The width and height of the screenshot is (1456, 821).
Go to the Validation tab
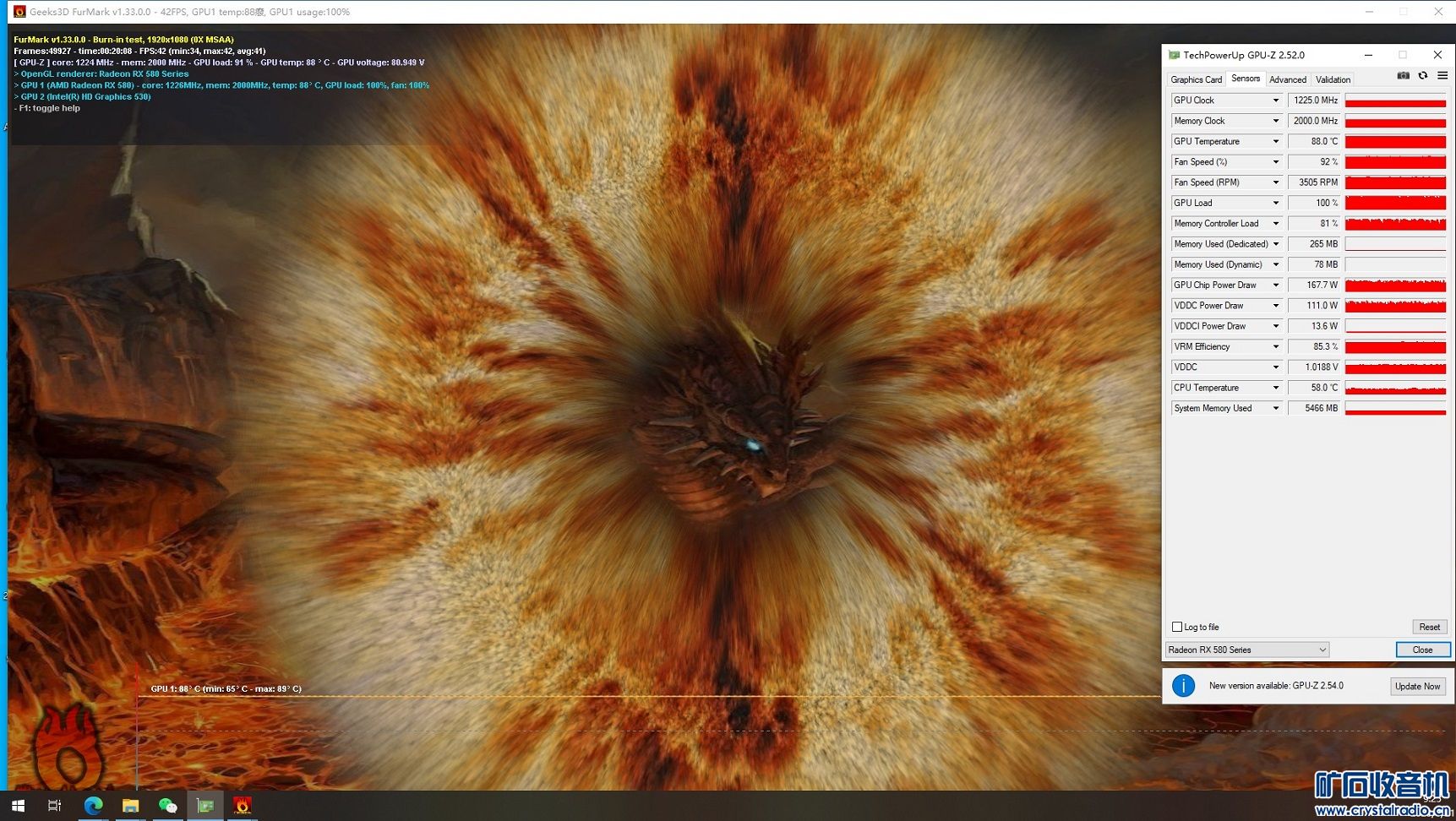pos(1333,79)
